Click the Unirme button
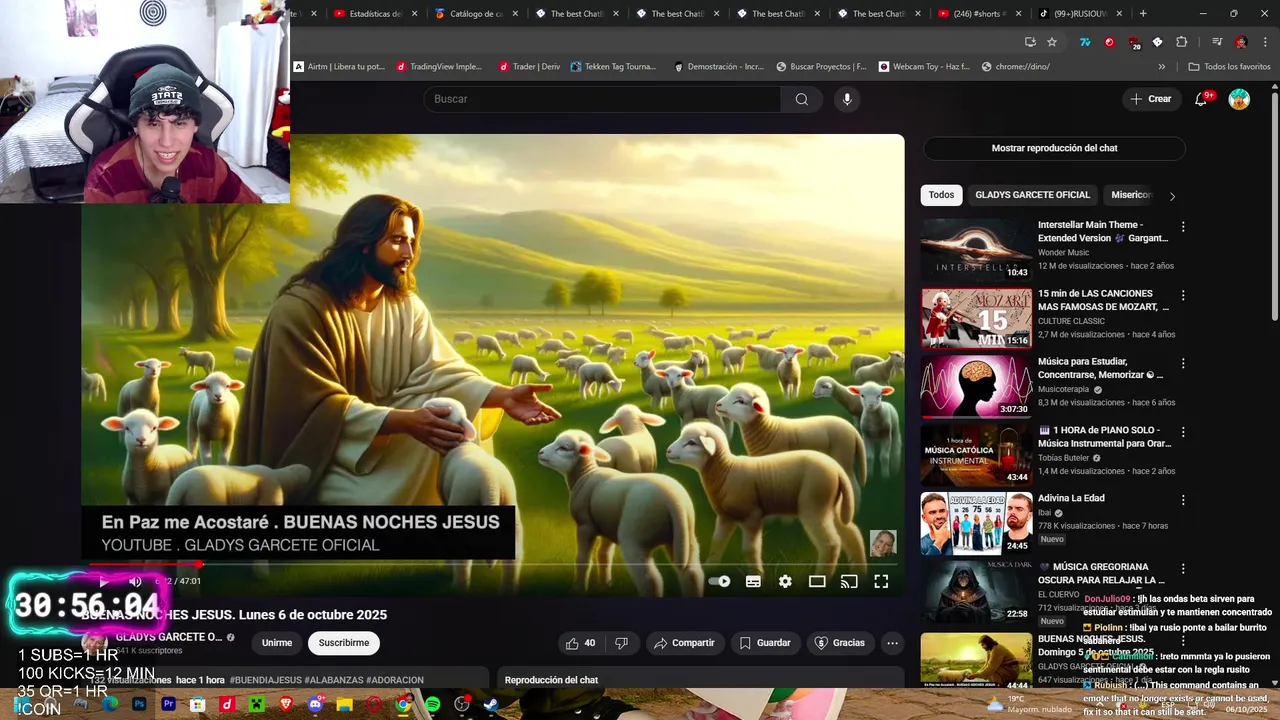 277,643
